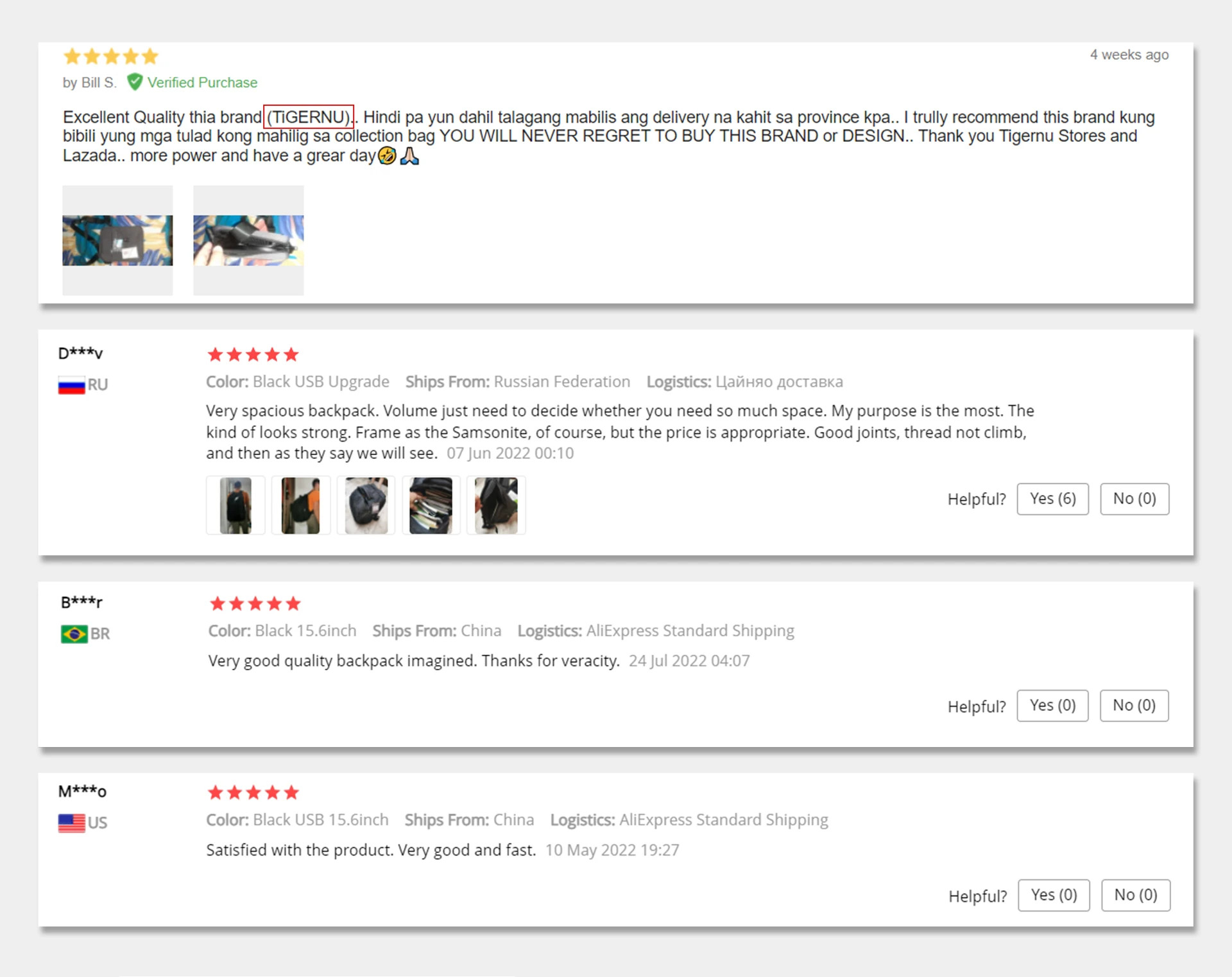Viewport: 1232px width, 977px height.
Task: Click the US flag icon beside M***o
Action: coord(71,823)
